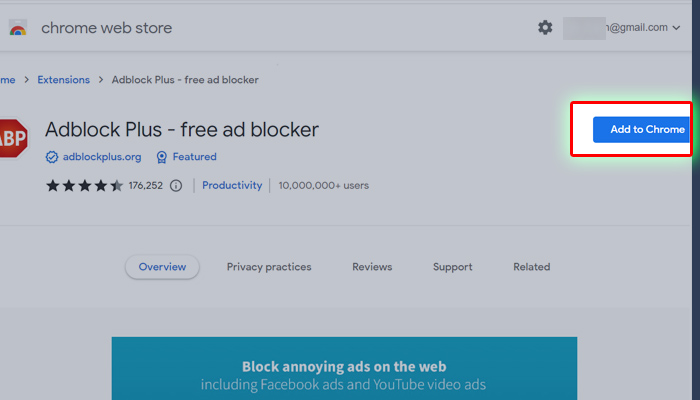The width and height of the screenshot is (700, 400).
Task: Open the adblockplus.org publisher link
Action: [102, 157]
